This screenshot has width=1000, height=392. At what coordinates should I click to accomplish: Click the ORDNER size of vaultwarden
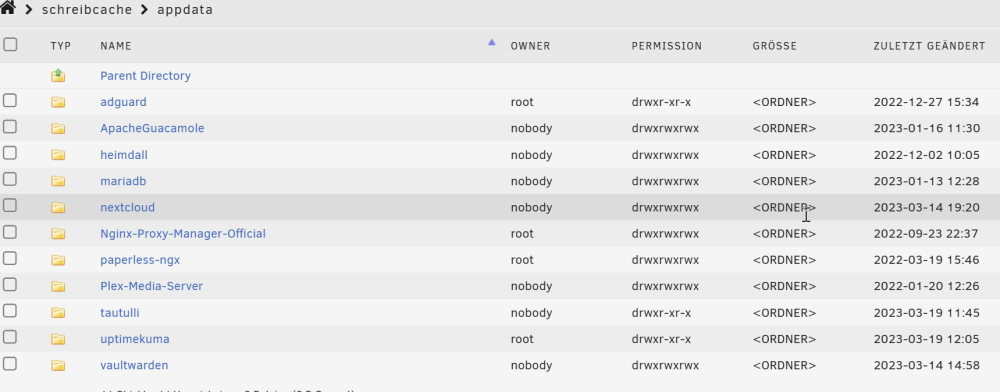pos(784,365)
